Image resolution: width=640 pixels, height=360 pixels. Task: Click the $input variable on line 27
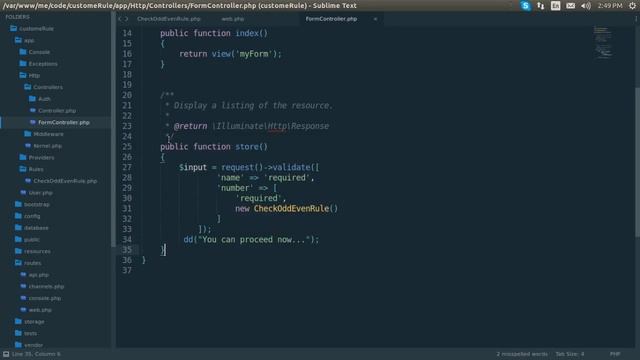click(193, 167)
